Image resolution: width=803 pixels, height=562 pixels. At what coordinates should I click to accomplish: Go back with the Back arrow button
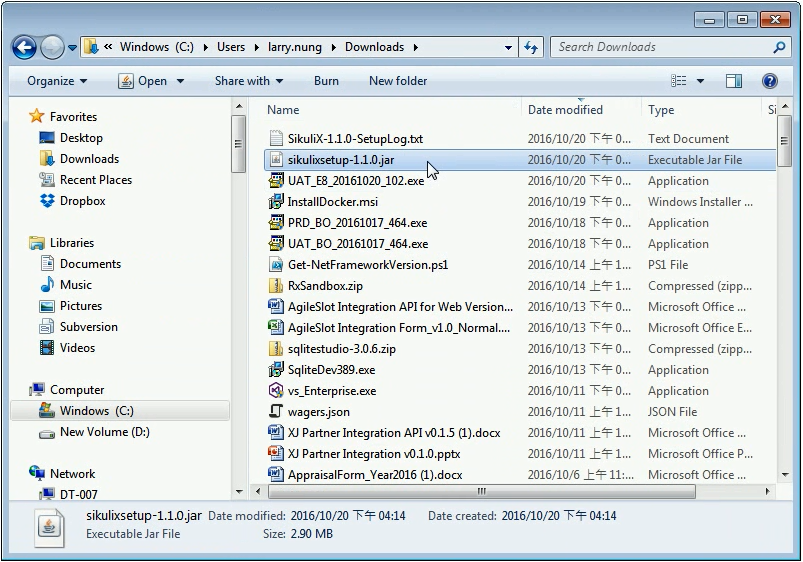pos(24,48)
